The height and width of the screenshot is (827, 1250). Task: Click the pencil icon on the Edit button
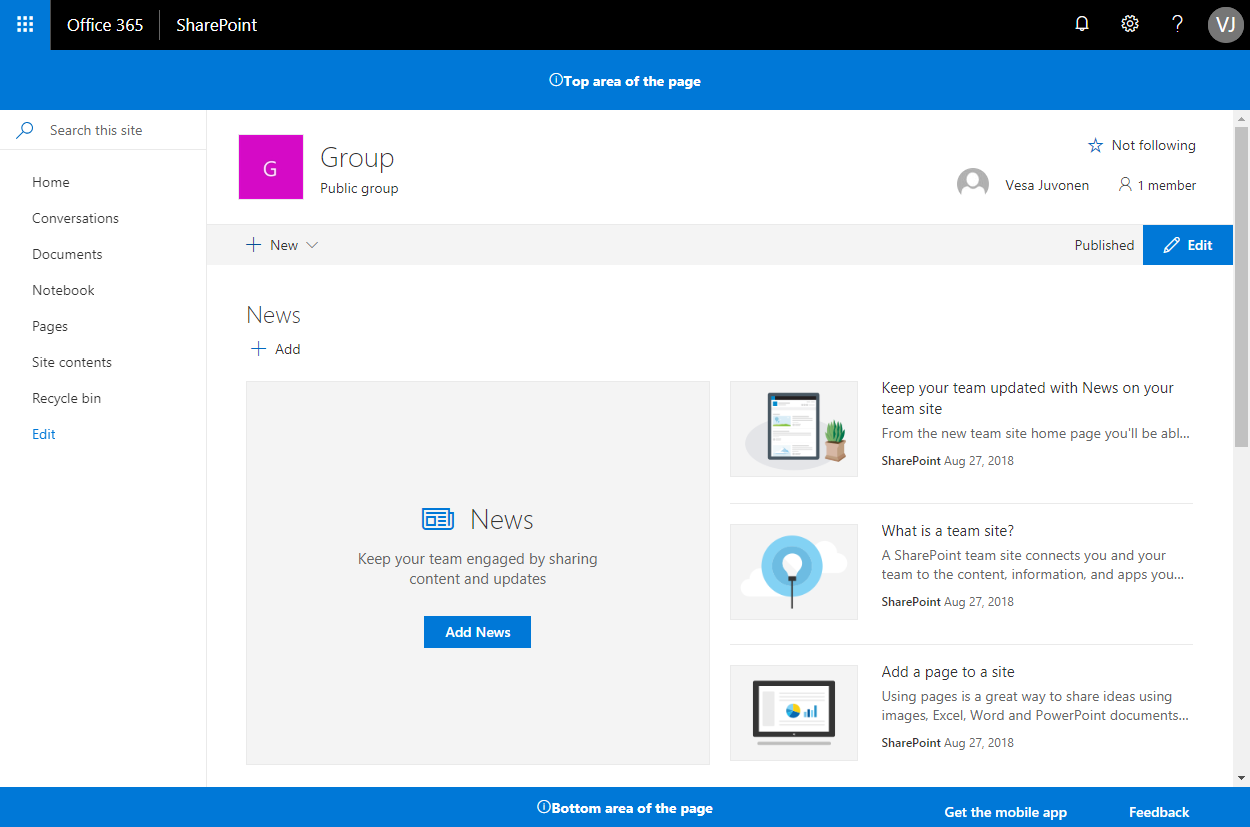tap(1174, 244)
